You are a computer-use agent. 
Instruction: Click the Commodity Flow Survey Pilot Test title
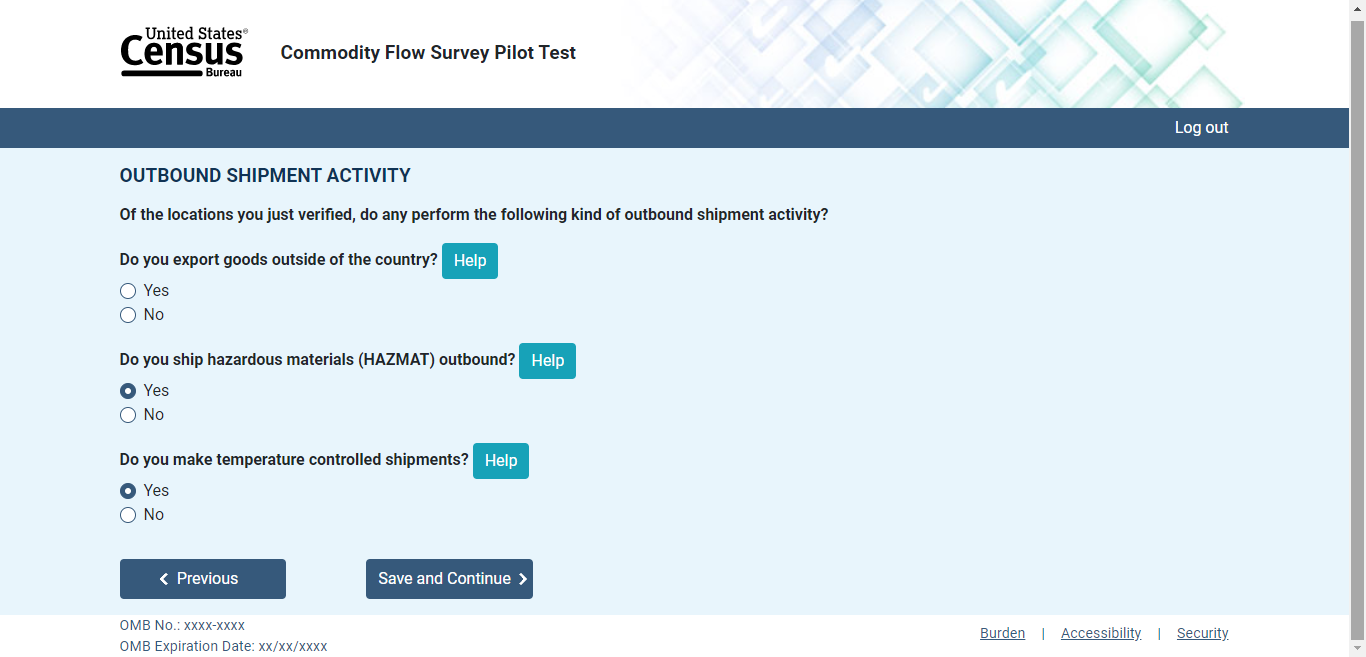pyautogui.click(x=428, y=53)
